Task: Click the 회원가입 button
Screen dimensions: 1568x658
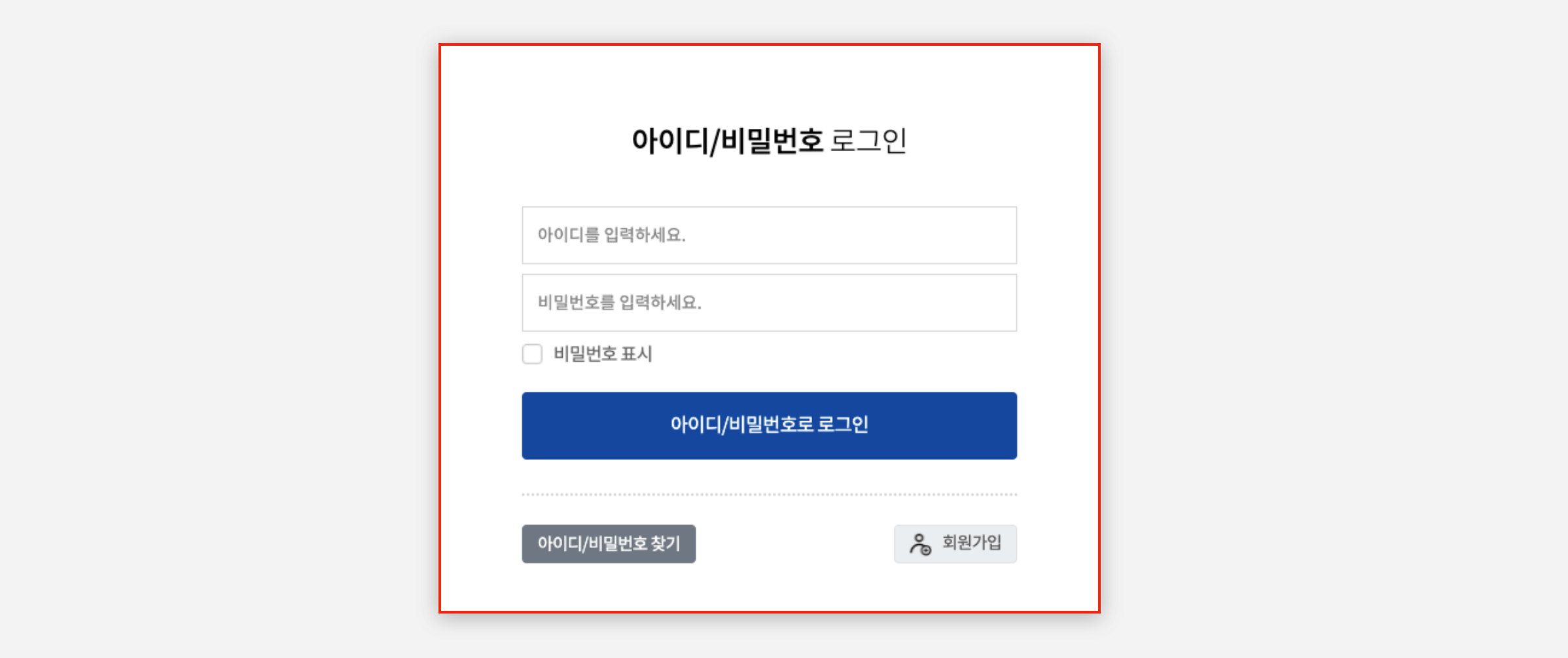Action: [955, 544]
